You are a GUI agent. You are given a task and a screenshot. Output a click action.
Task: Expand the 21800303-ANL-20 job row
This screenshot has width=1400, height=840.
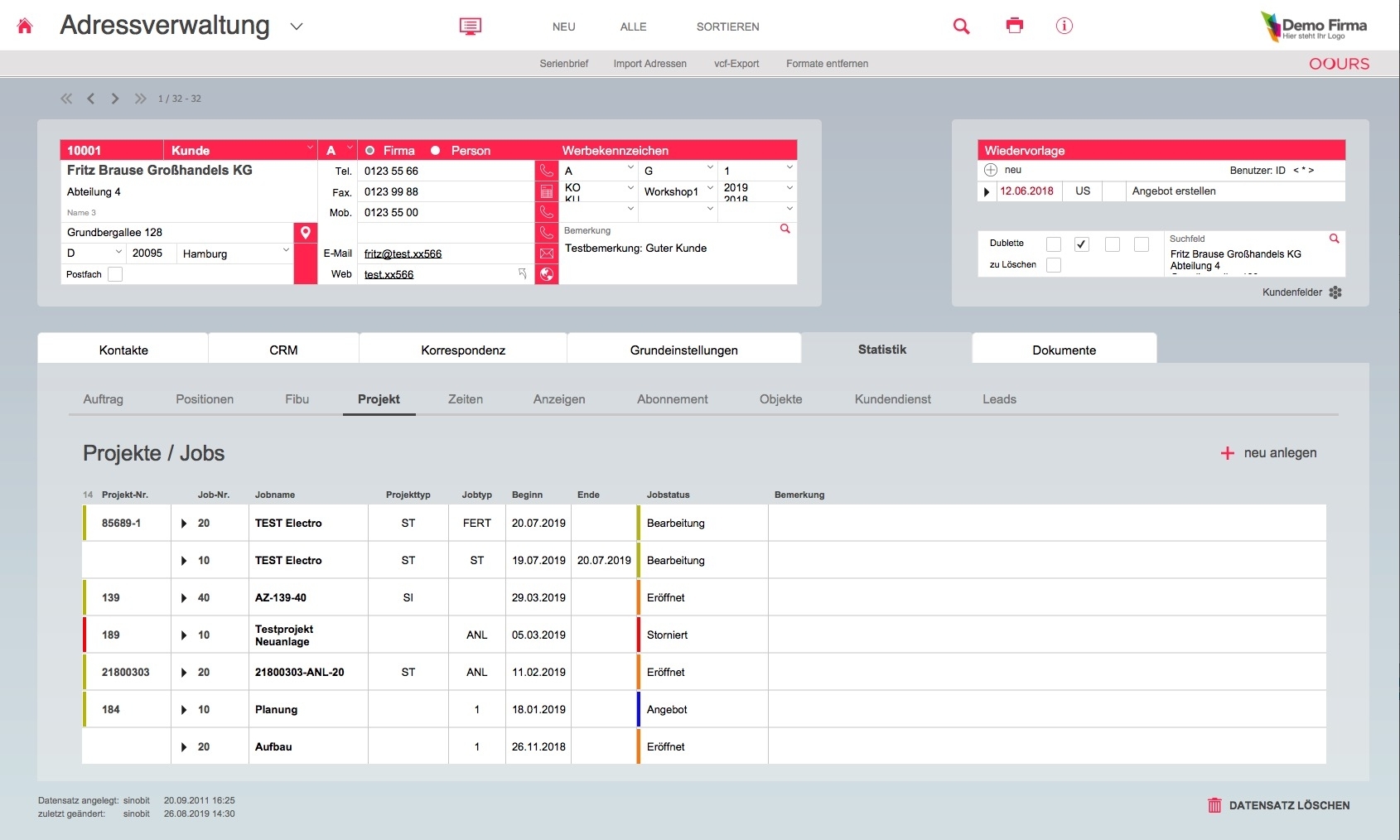point(184,673)
